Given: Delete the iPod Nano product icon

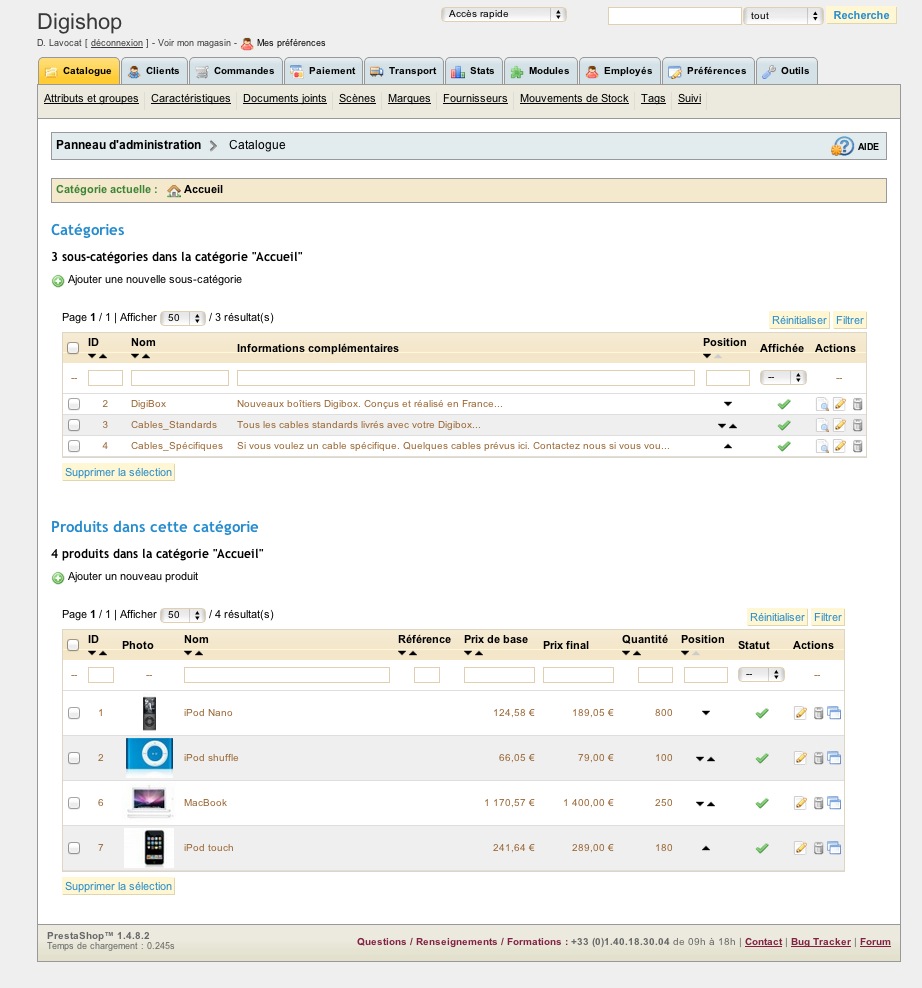Looking at the screenshot, I should [x=818, y=713].
